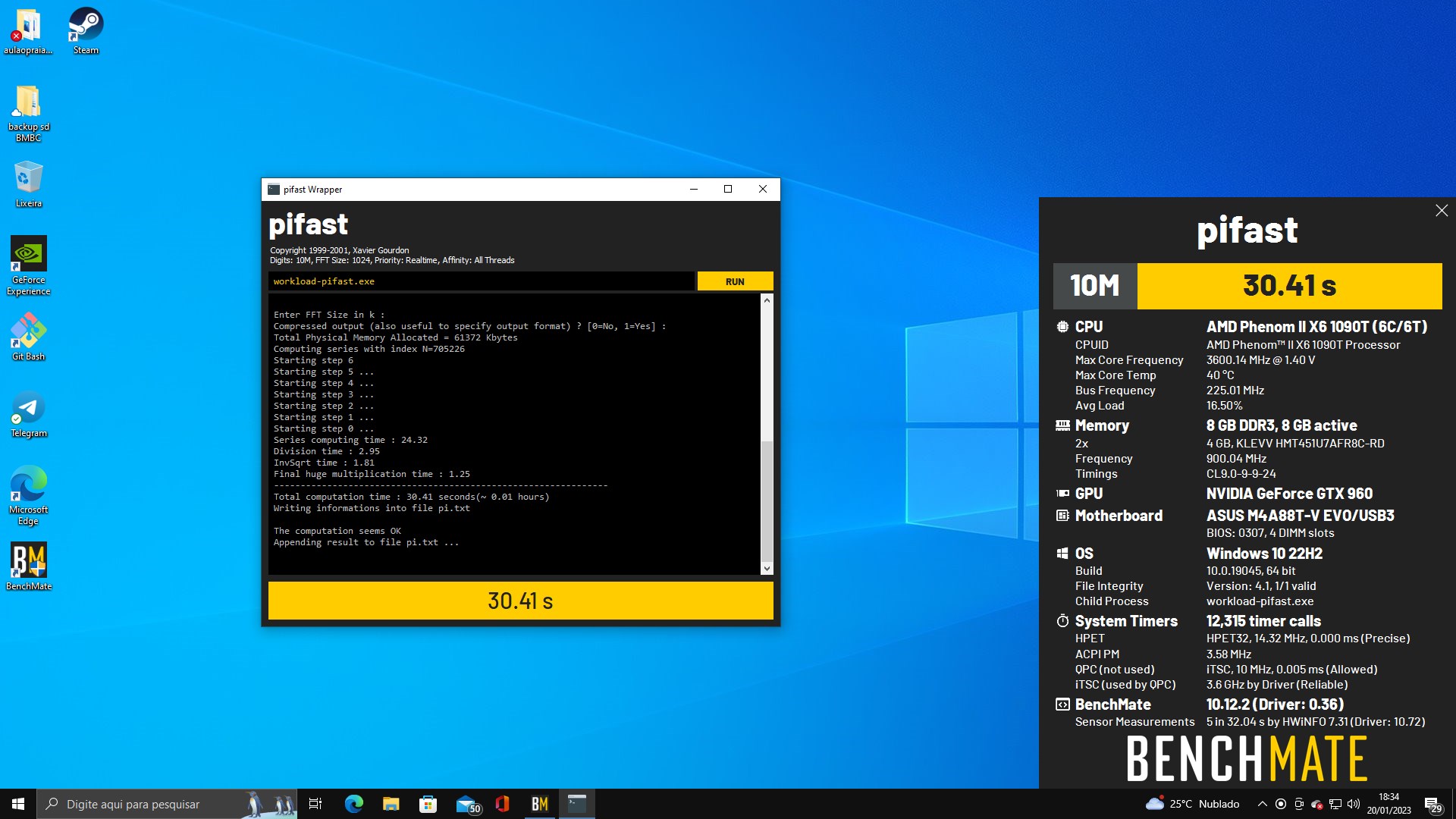Image resolution: width=1456 pixels, height=819 pixels.
Task: Click the BENCHMATE logo at panel bottom
Action: click(1247, 758)
